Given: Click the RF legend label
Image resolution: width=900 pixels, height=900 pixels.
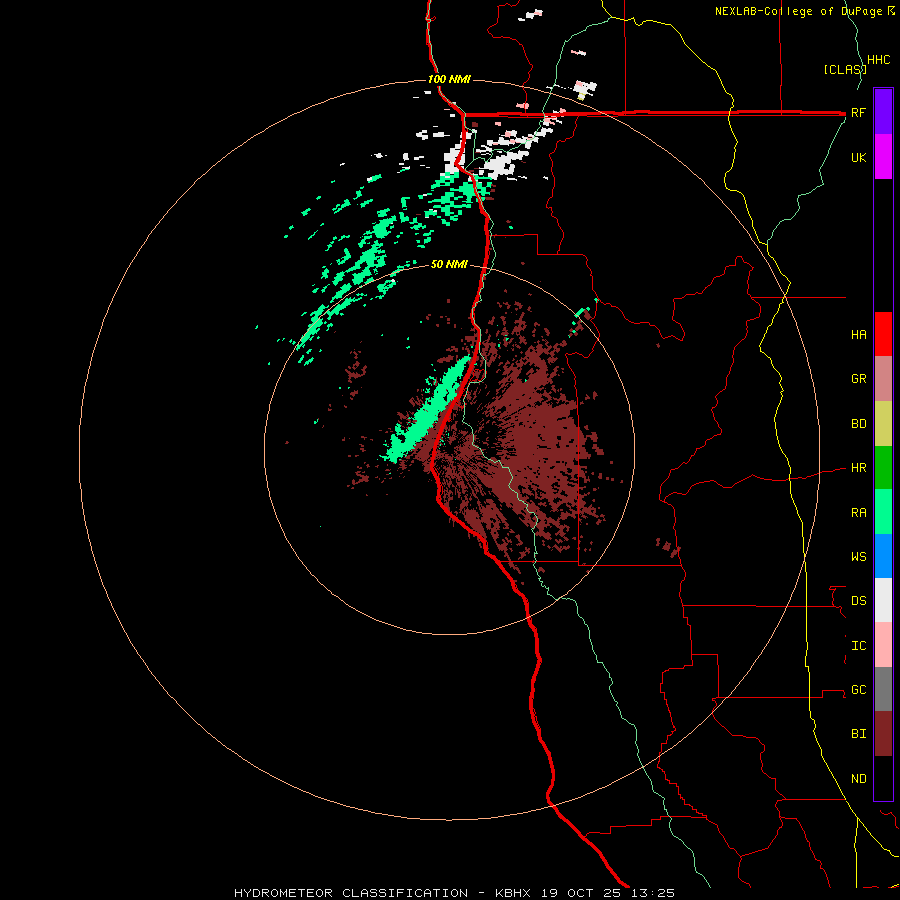Looking at the screenshot, I should (x=859, y=112).
